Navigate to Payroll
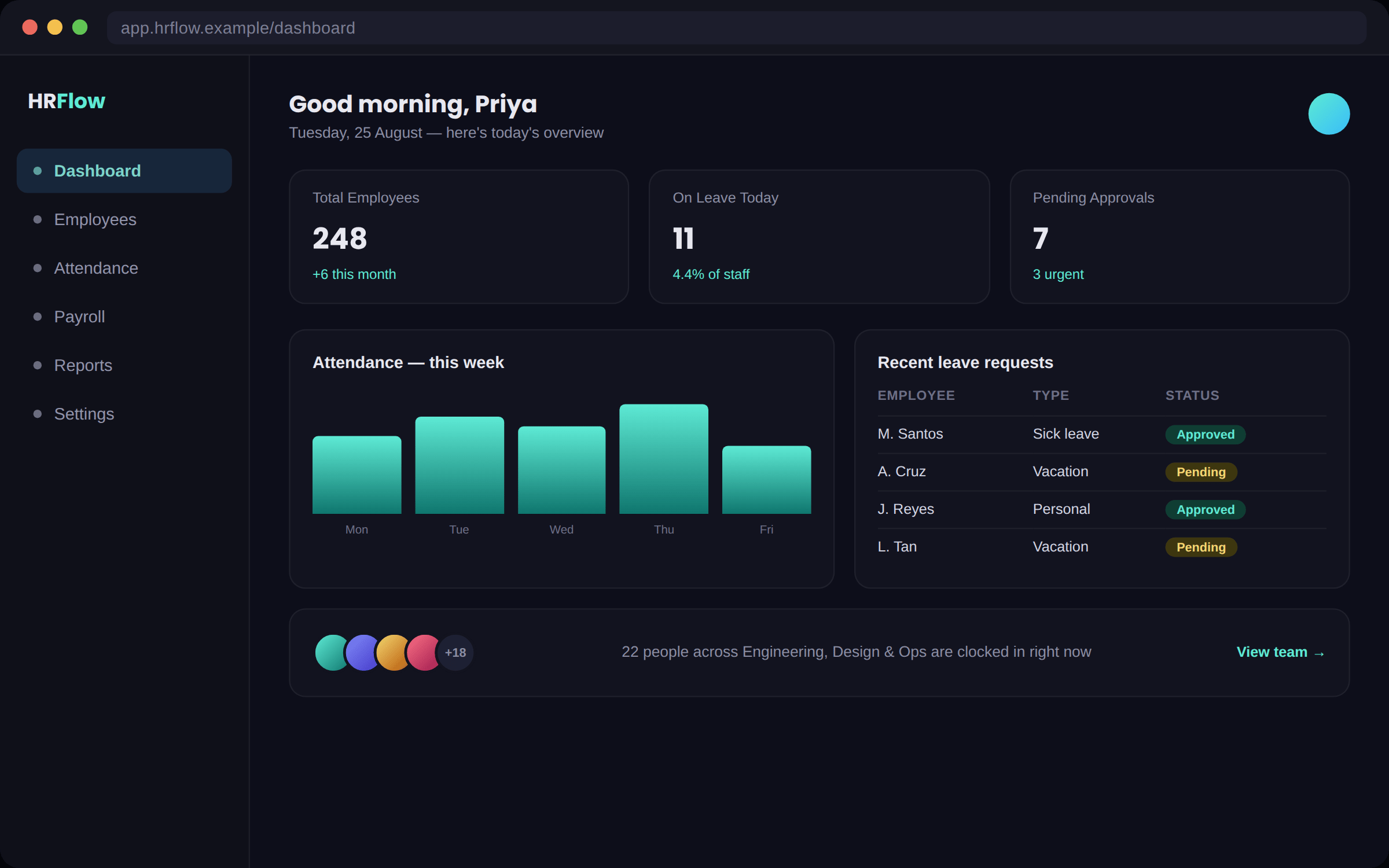 pyautogui.click(x=124, y=317)
